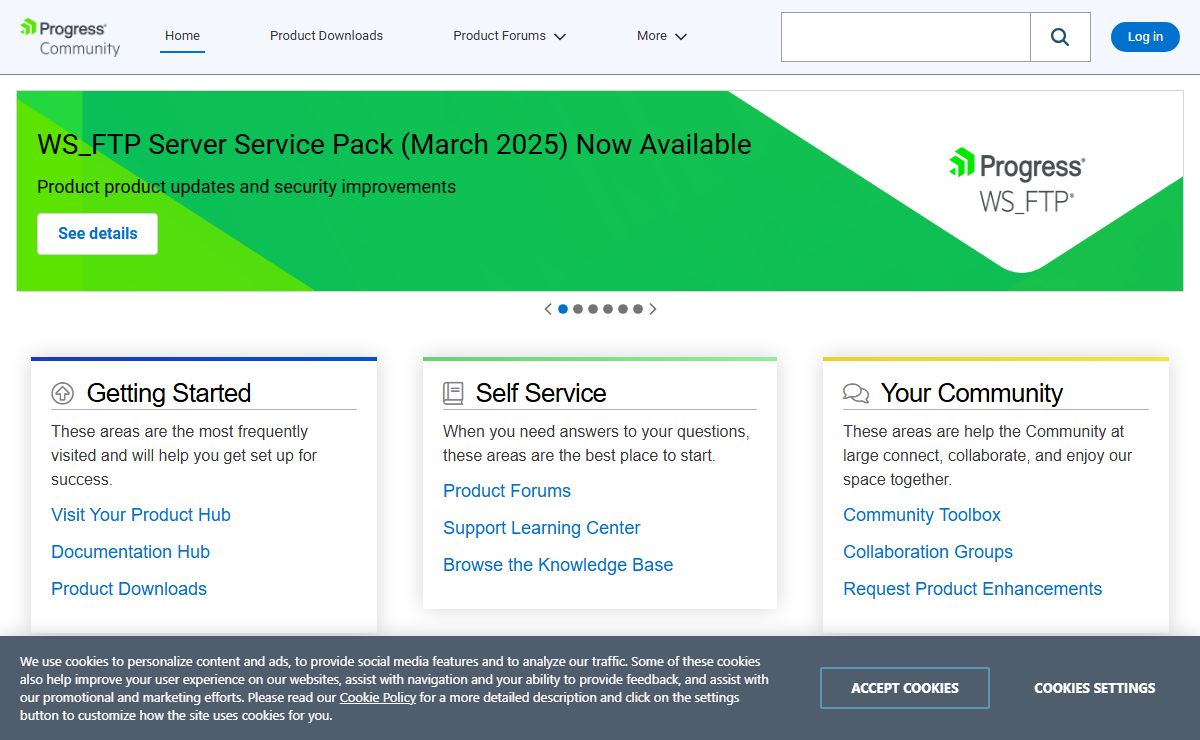Select the first carousel dot
This screenshot has width=1200, height=740.
click(563, 309)
